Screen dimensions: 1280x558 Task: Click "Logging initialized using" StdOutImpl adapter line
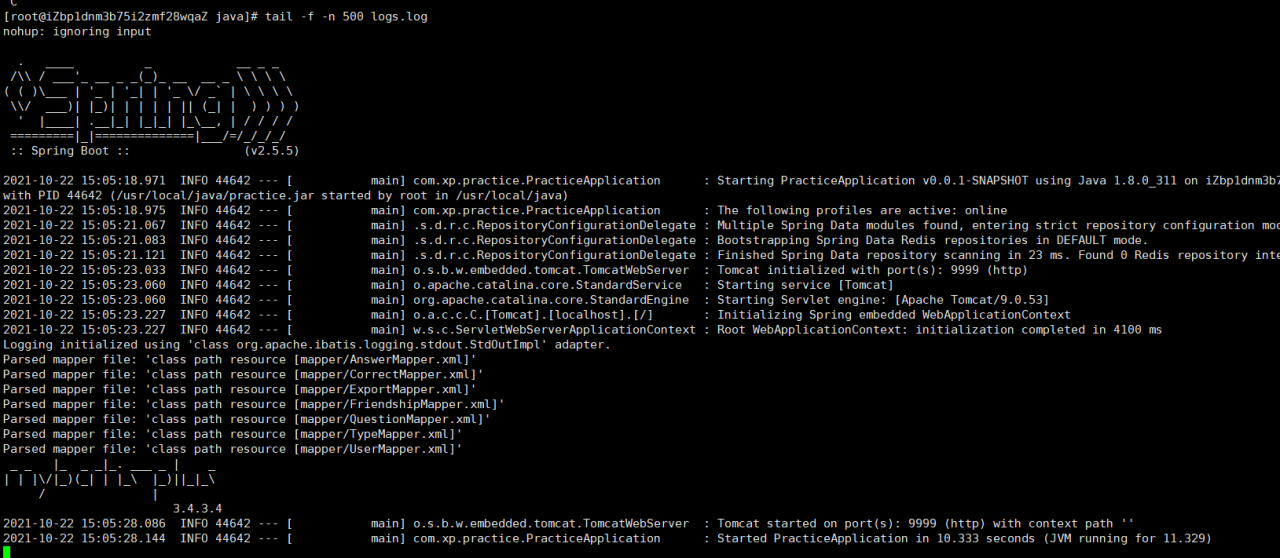306,345
